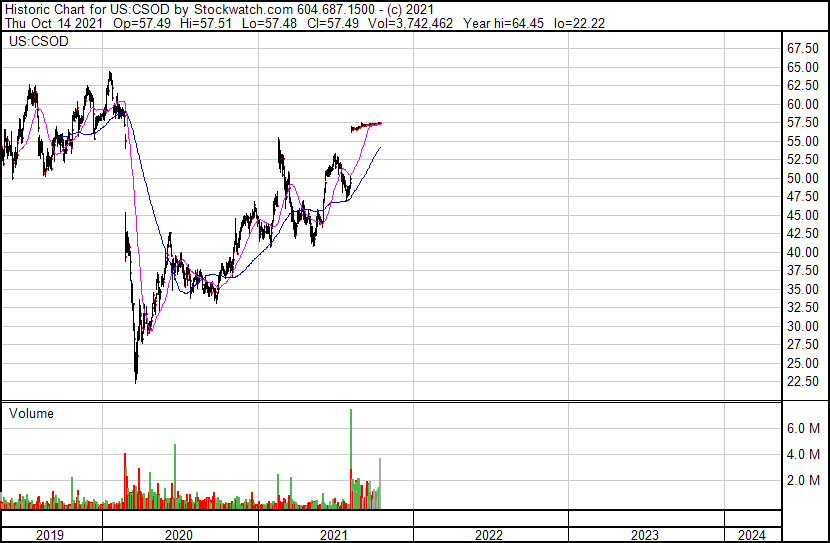Click the 22.50 price axis label
Viewport: 830px width, 543px height.
804,382
